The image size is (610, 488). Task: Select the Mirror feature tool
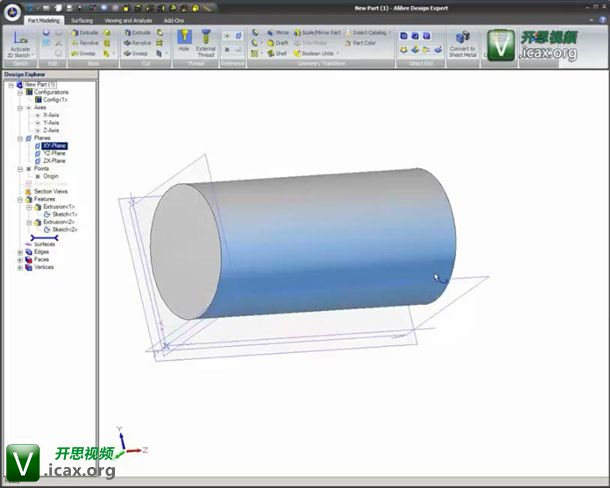point(278,33)
